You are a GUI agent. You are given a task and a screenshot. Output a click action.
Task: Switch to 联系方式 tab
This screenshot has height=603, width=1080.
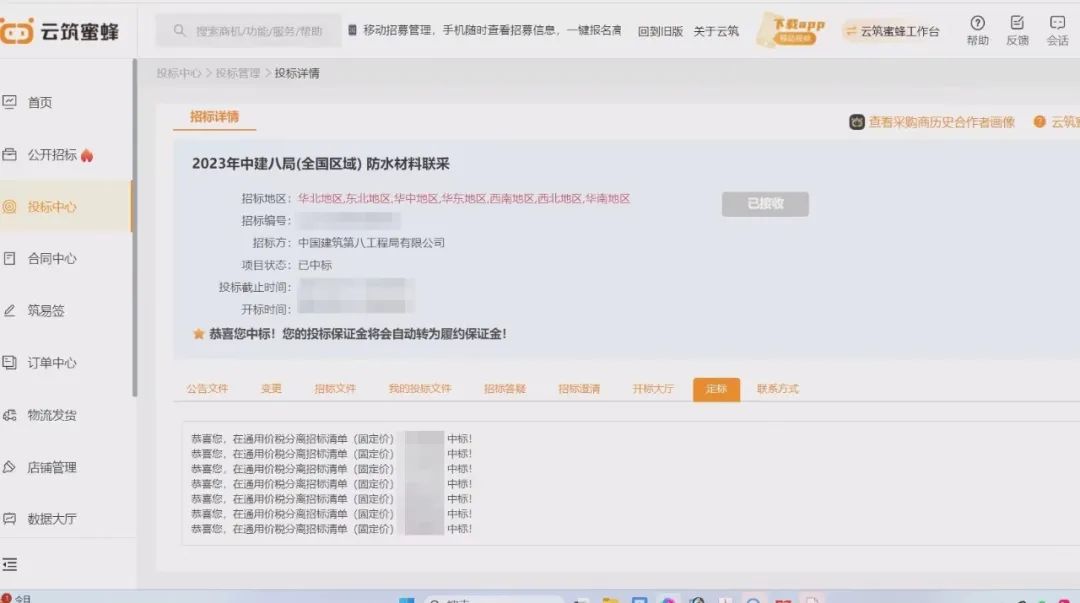(x=778, y=389)
